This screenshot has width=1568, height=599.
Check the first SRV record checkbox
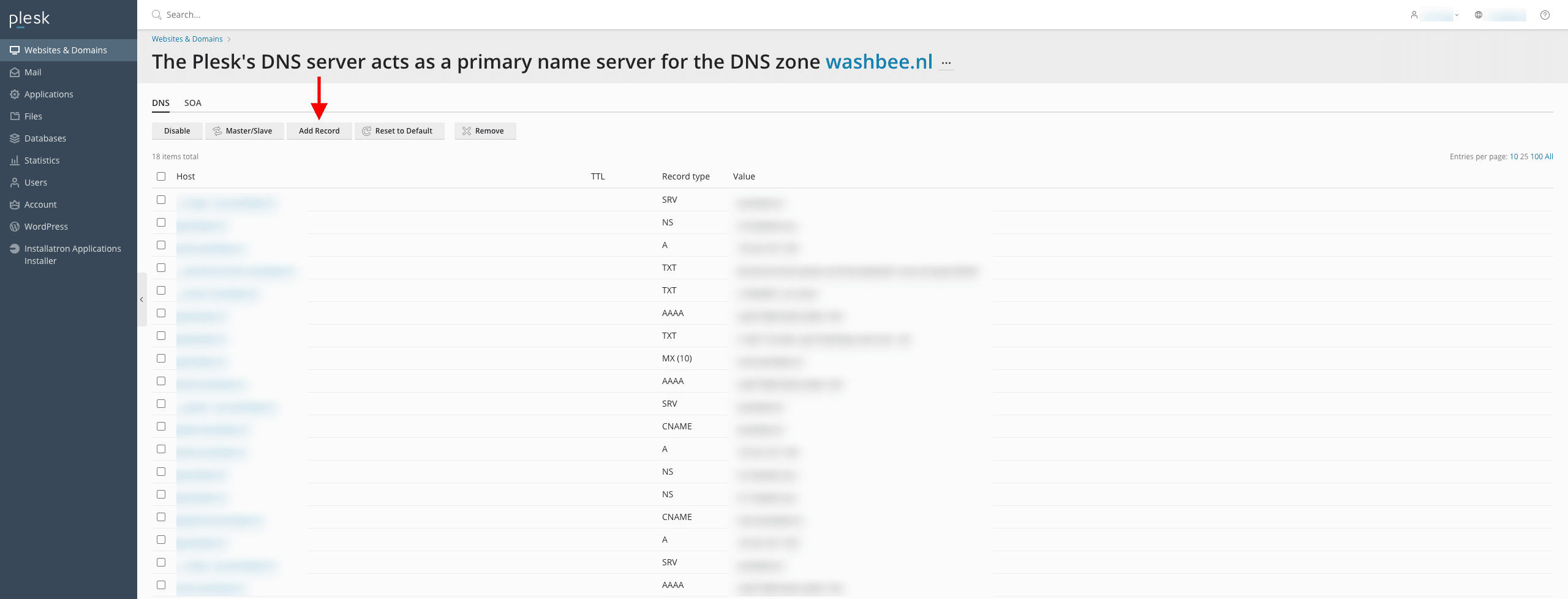[x=161, y=200]
